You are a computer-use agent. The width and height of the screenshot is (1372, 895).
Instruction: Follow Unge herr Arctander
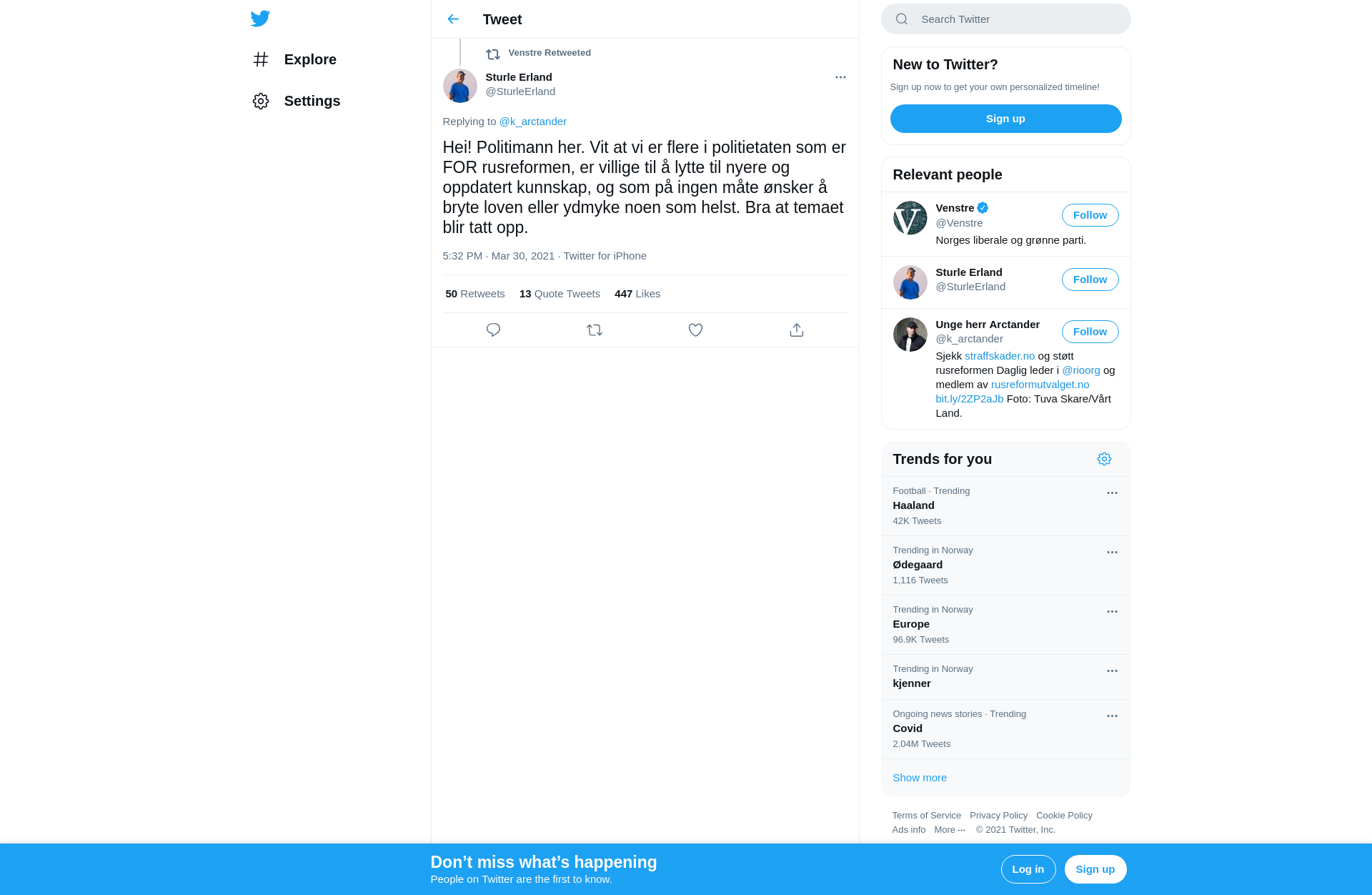click(x=1090, y=332)
